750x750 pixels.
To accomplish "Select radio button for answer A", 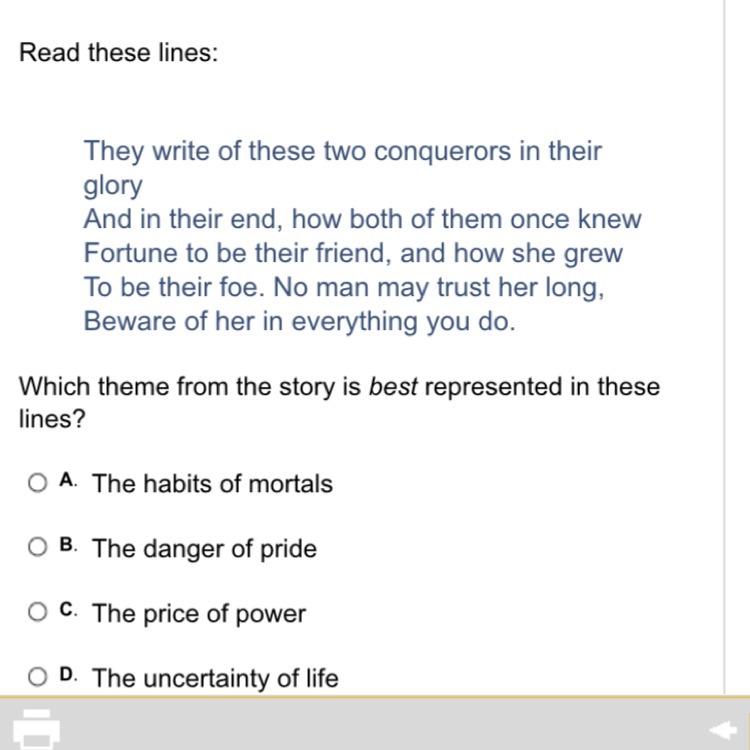I will coord(37,483).
